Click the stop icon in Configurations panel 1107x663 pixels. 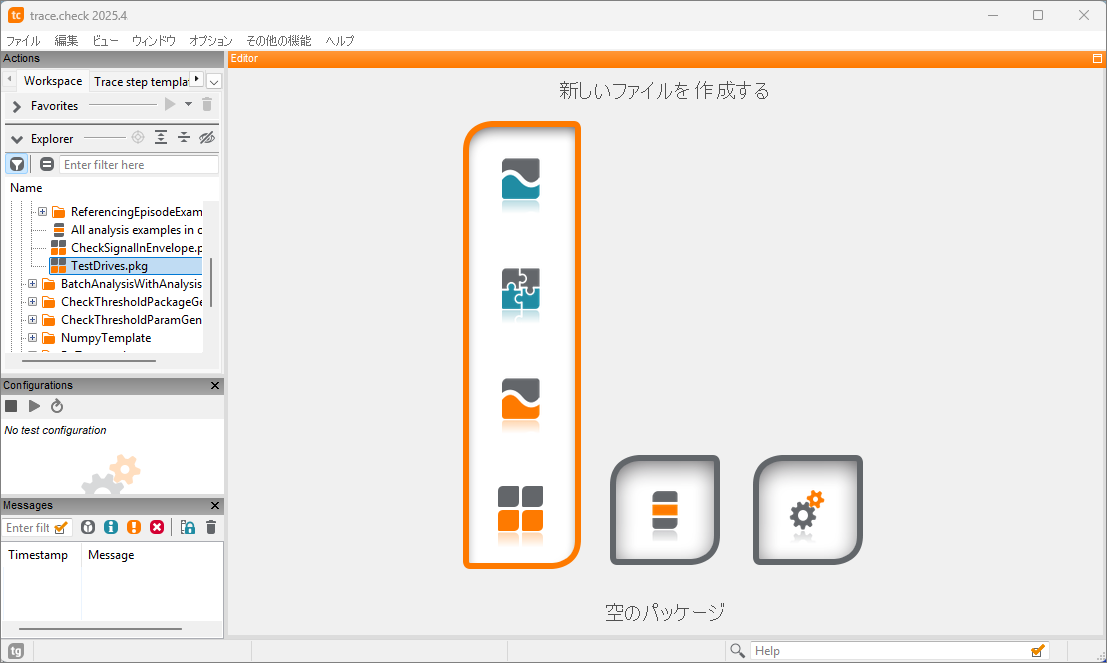pyautogui.click(x=11, y=405)
